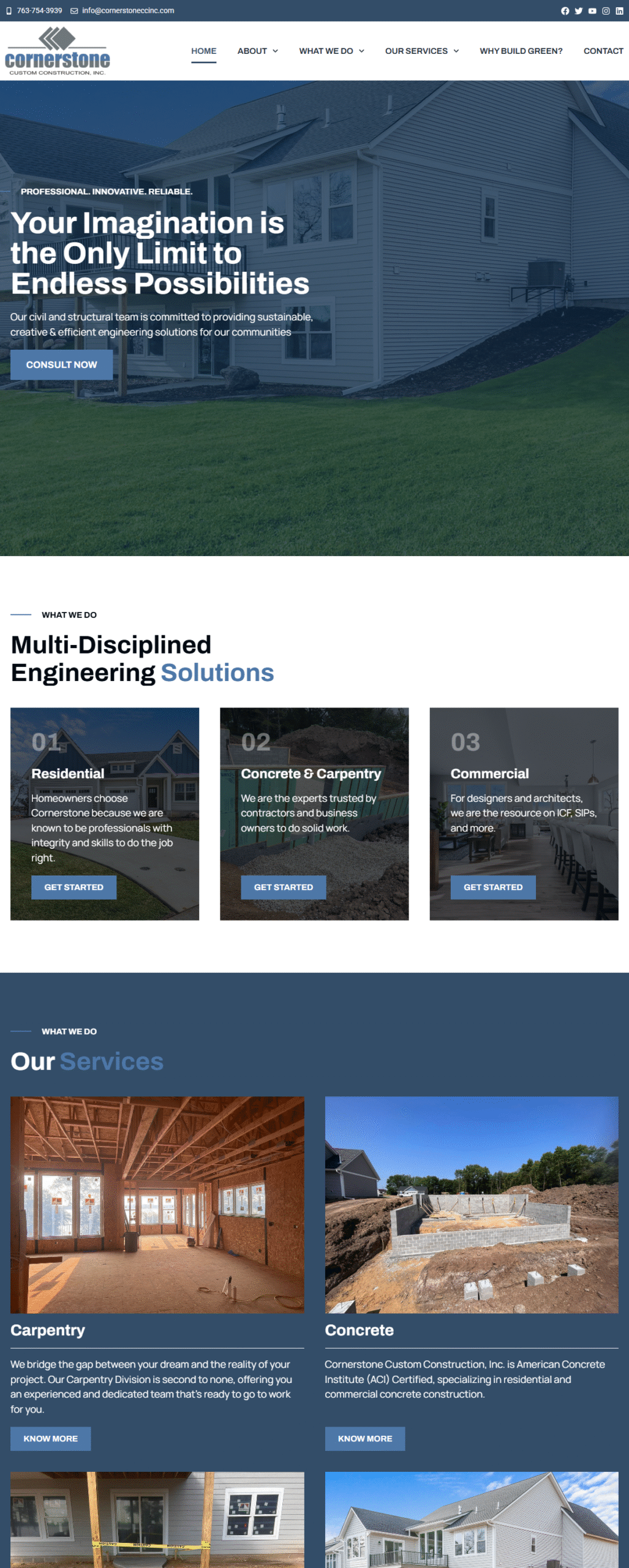The height and width of the screenshot is (1568, 629).
Task: Open the Twitter social icon
Action: [578, 11]
